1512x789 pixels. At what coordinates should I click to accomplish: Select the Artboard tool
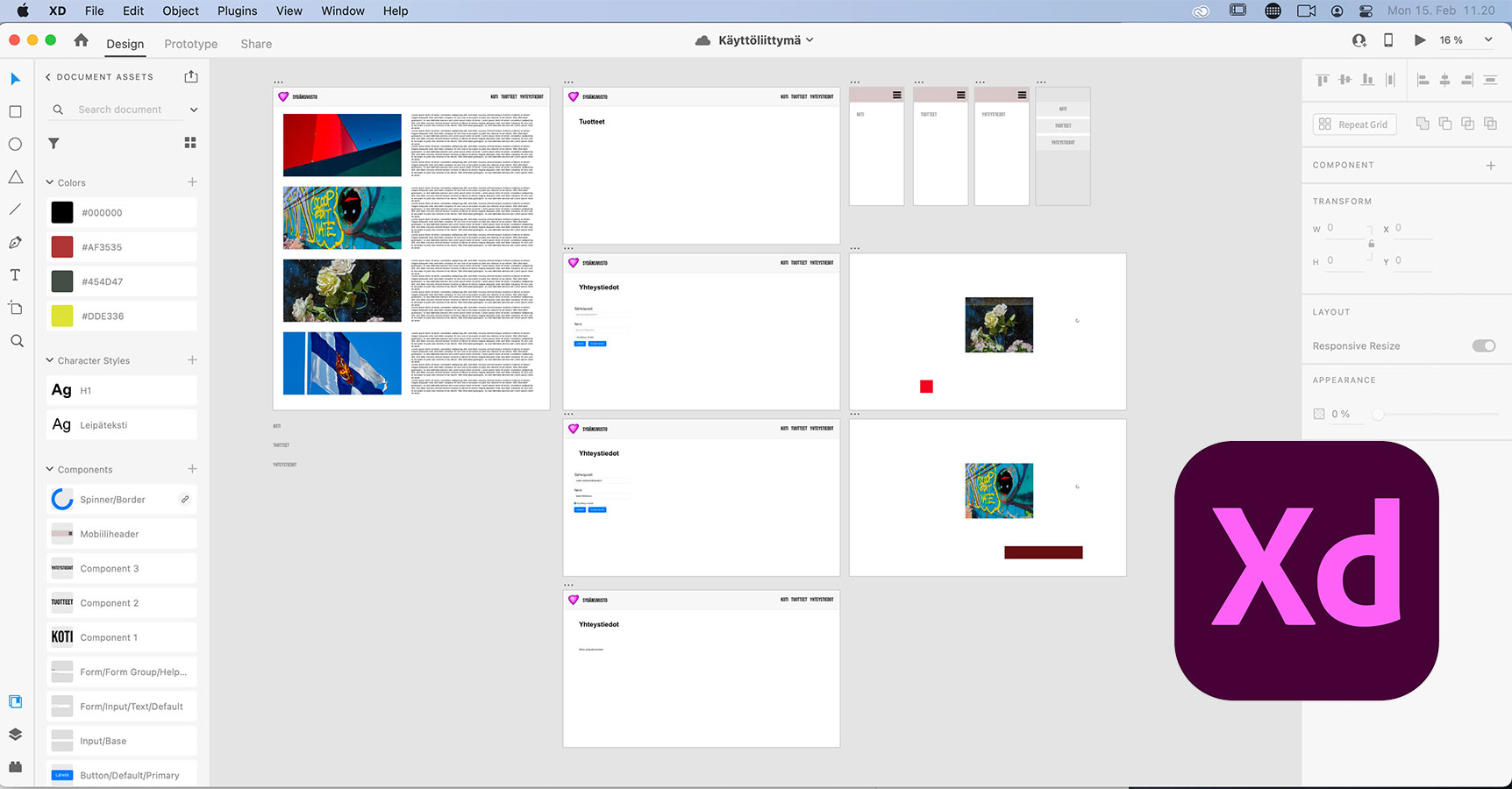(15, 308)
